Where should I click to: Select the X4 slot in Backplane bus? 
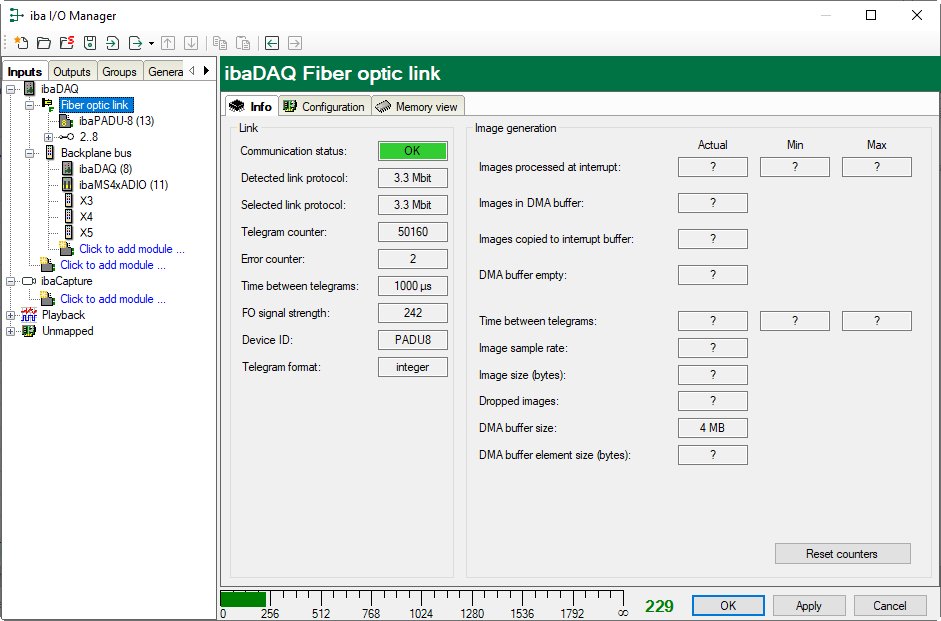[86, 217]
